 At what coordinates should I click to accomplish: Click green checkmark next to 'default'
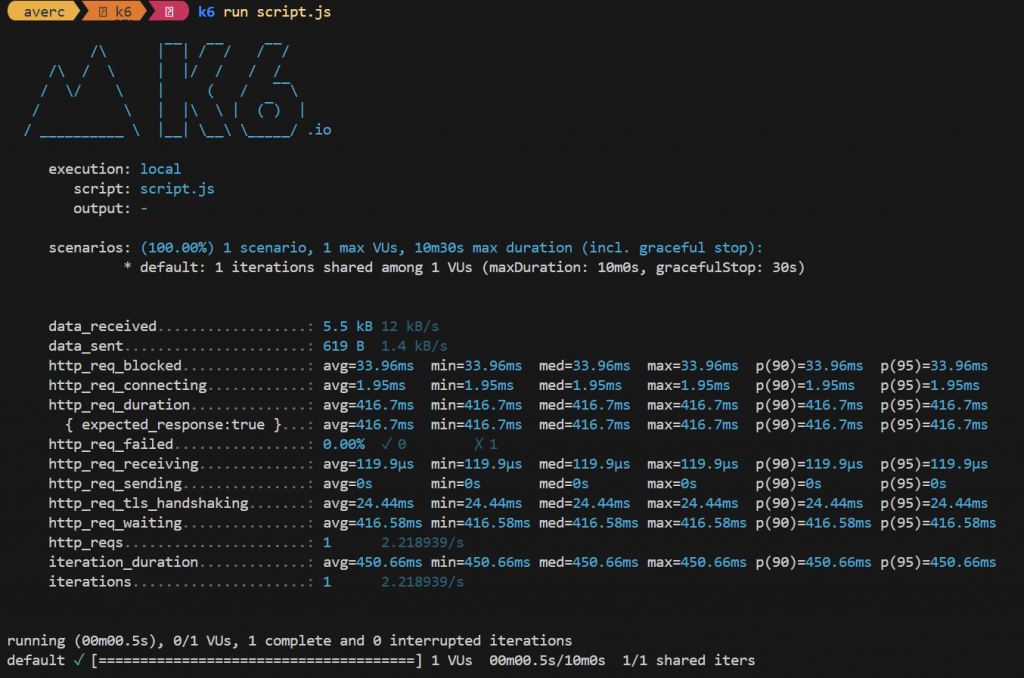pyautogui.click(x=79, y=660)
